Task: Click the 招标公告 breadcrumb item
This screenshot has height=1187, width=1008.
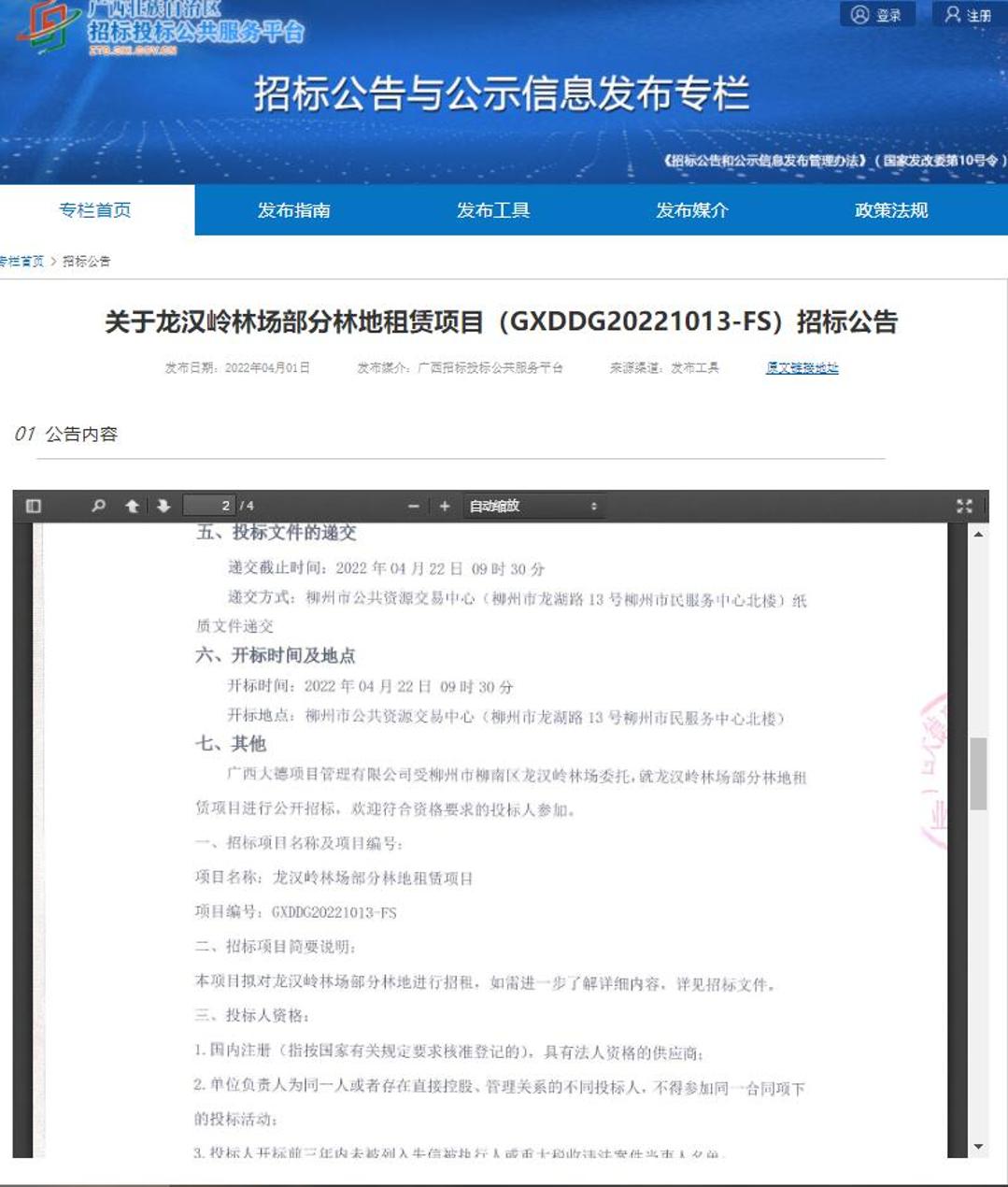Action: tap(86, 261)
